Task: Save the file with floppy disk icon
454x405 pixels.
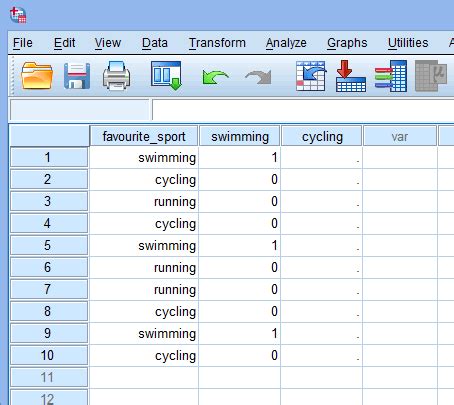Action: pos(77,76)
